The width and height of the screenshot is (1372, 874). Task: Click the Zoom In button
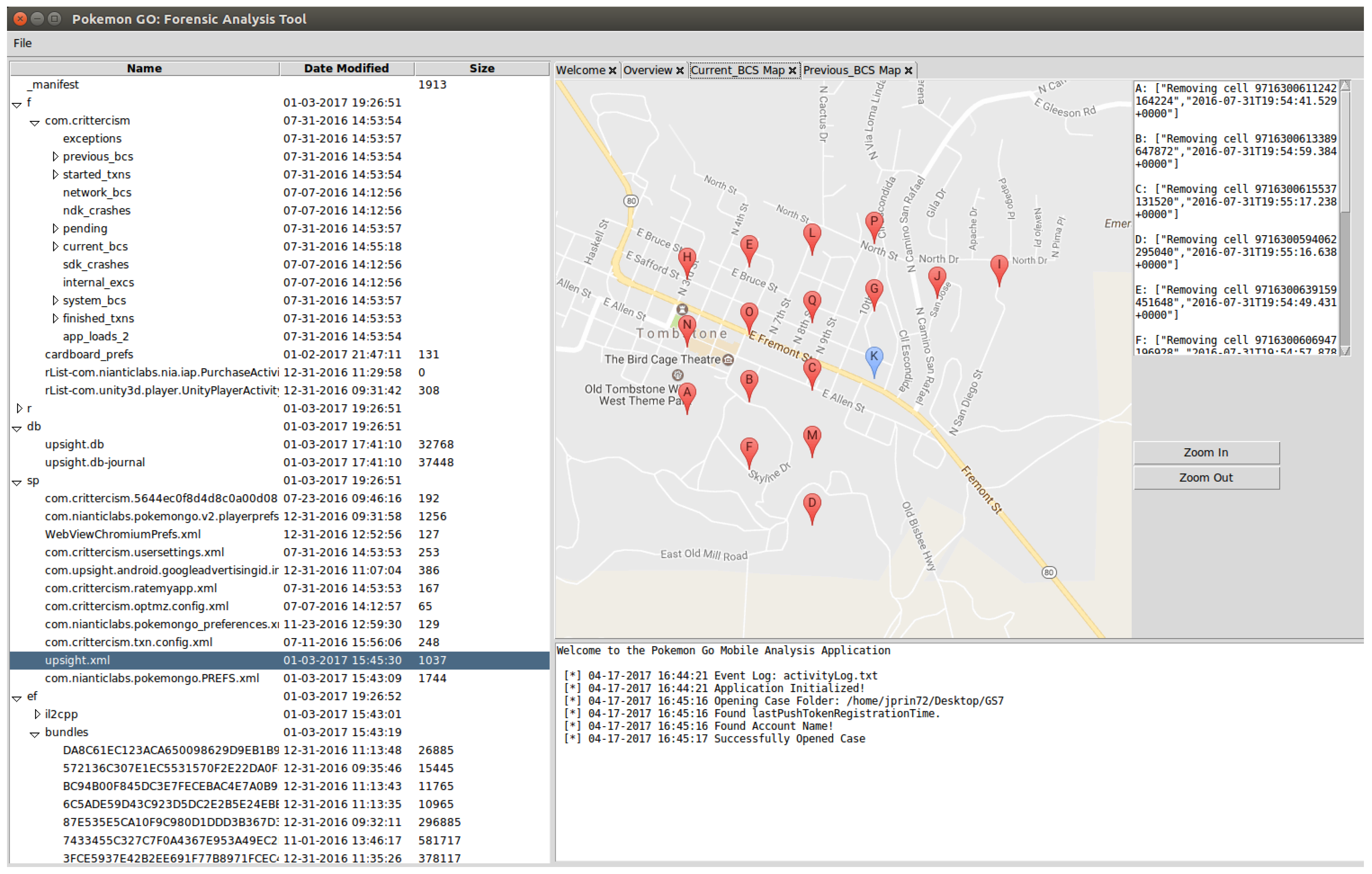pyautogui.click(x=1206, y=453)
